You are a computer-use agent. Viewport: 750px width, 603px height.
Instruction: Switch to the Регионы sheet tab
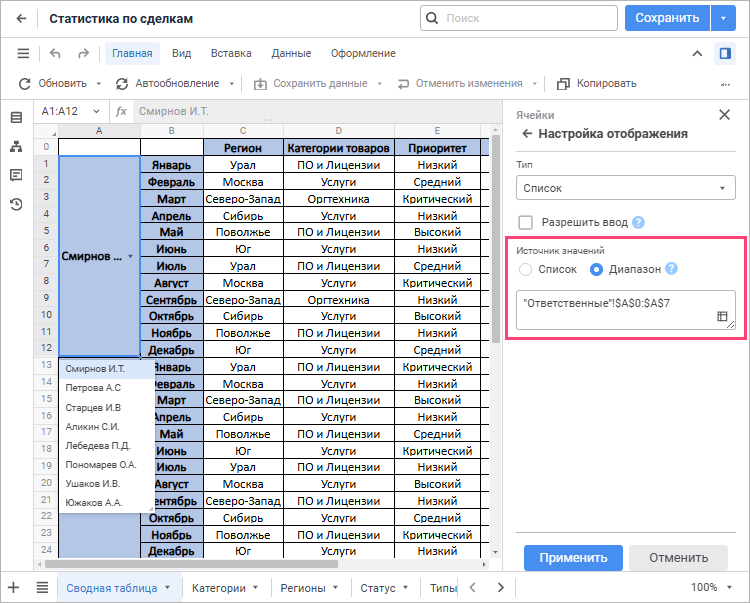(303, 588)
